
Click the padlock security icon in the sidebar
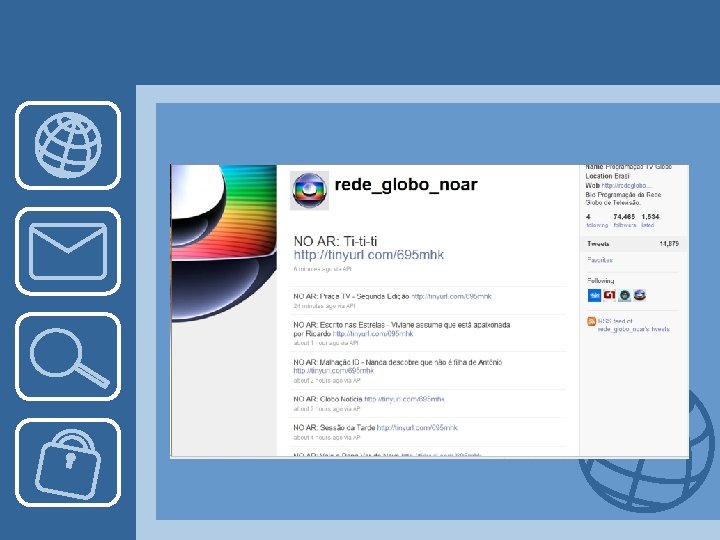tap(68, 462)
